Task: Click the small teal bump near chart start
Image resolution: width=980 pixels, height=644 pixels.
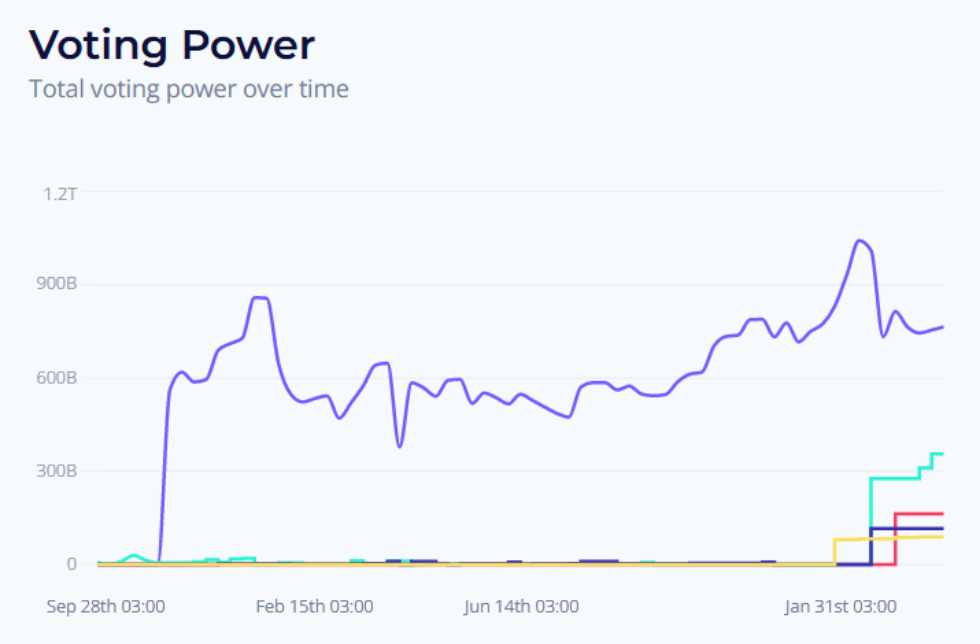Action: pos(133,556)
